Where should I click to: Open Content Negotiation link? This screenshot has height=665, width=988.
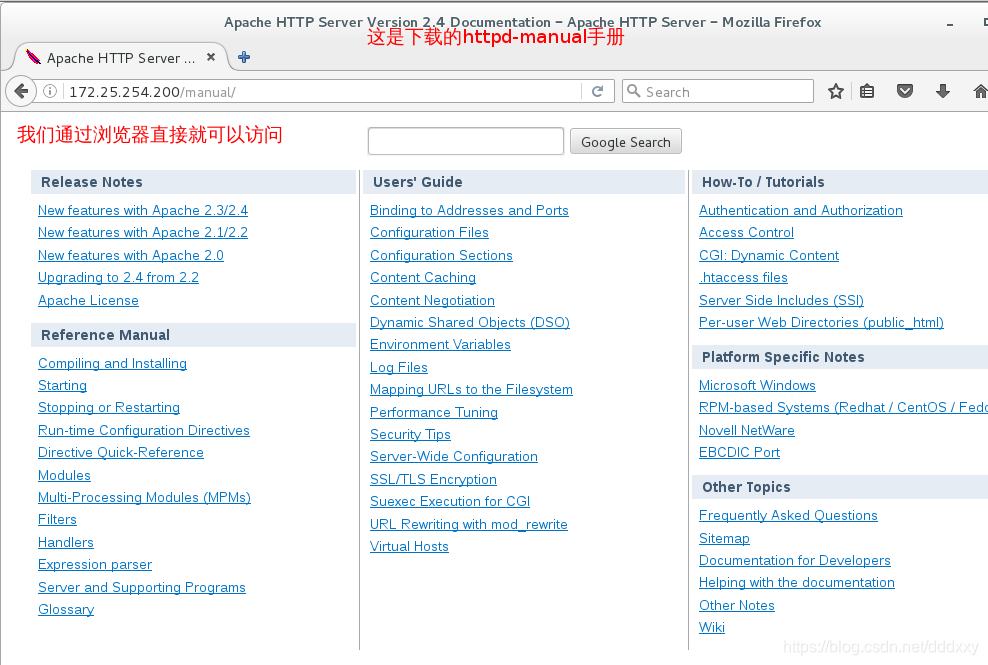(432, 300)
